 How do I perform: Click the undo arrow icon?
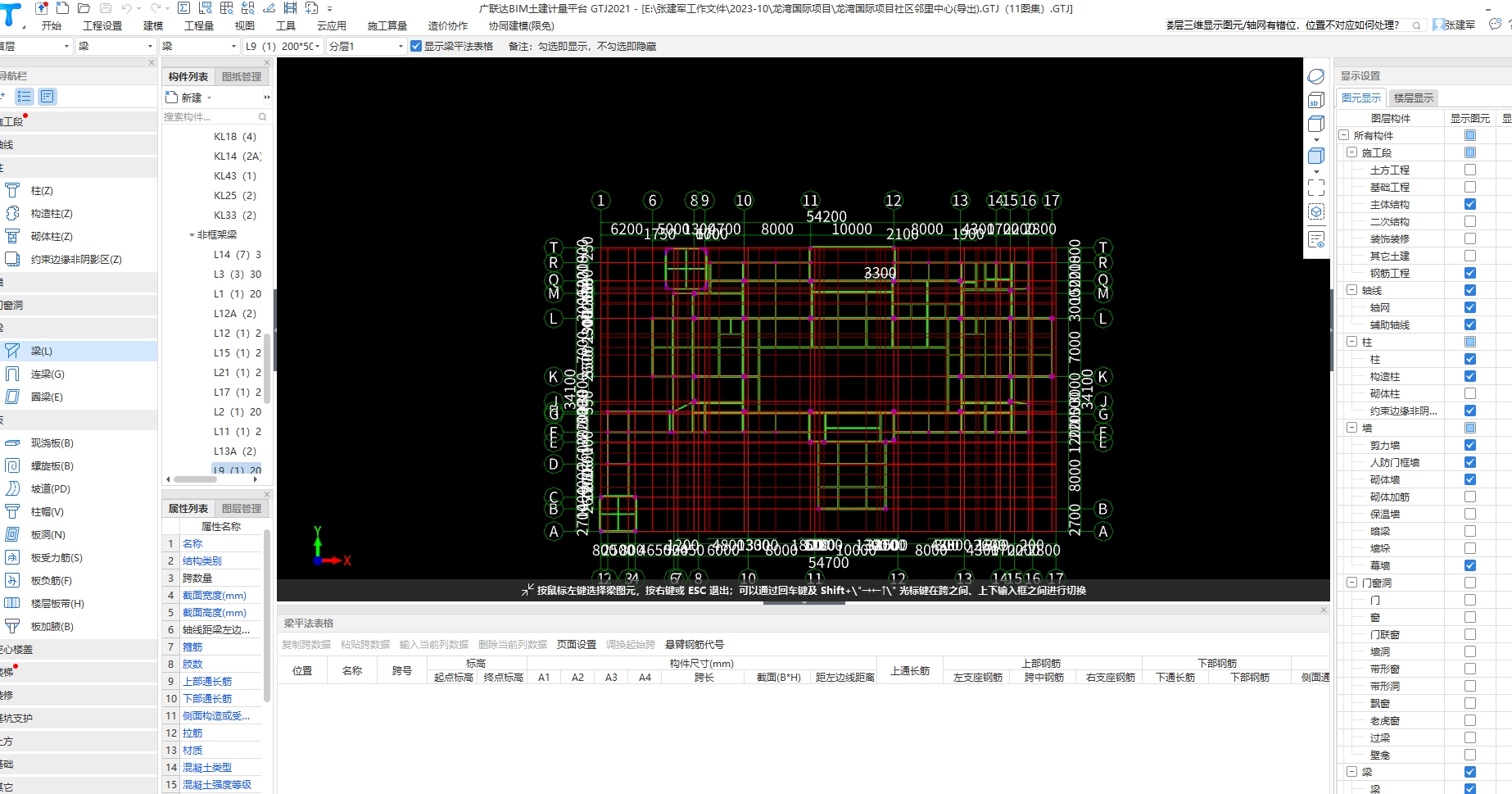pyautogui.click(x=126, y=8)
